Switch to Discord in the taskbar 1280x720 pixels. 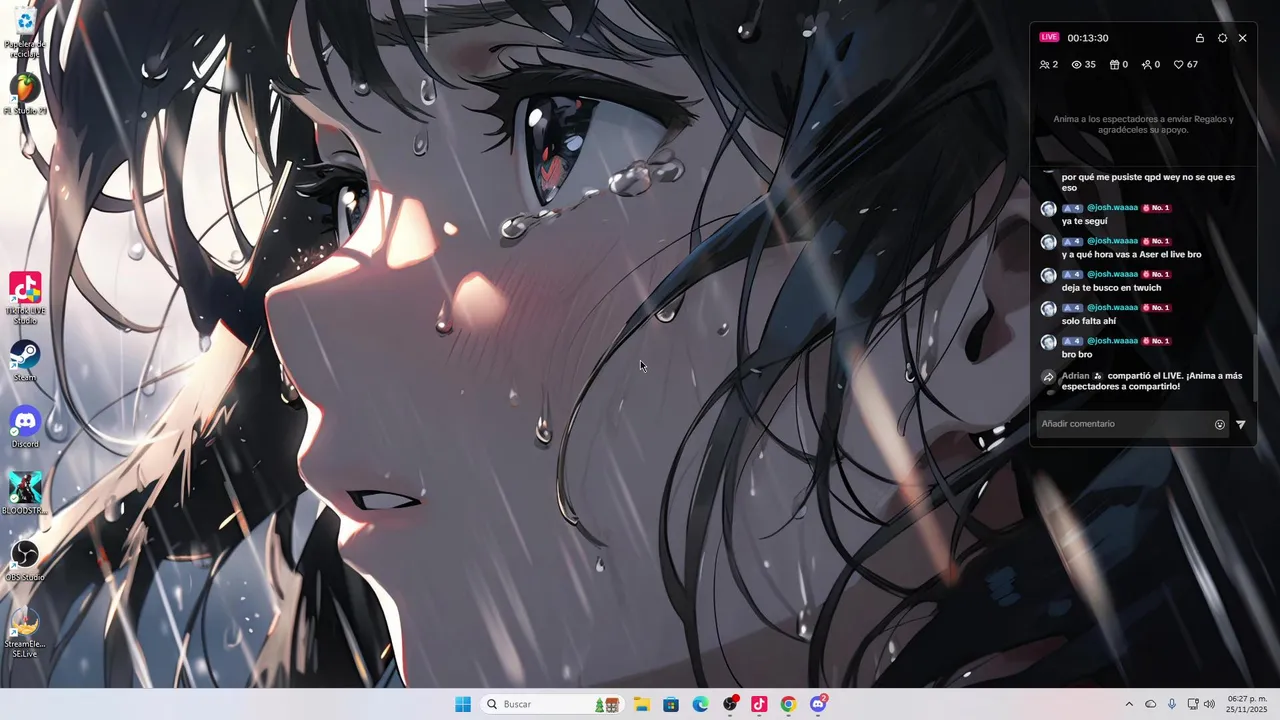point(818,704)
